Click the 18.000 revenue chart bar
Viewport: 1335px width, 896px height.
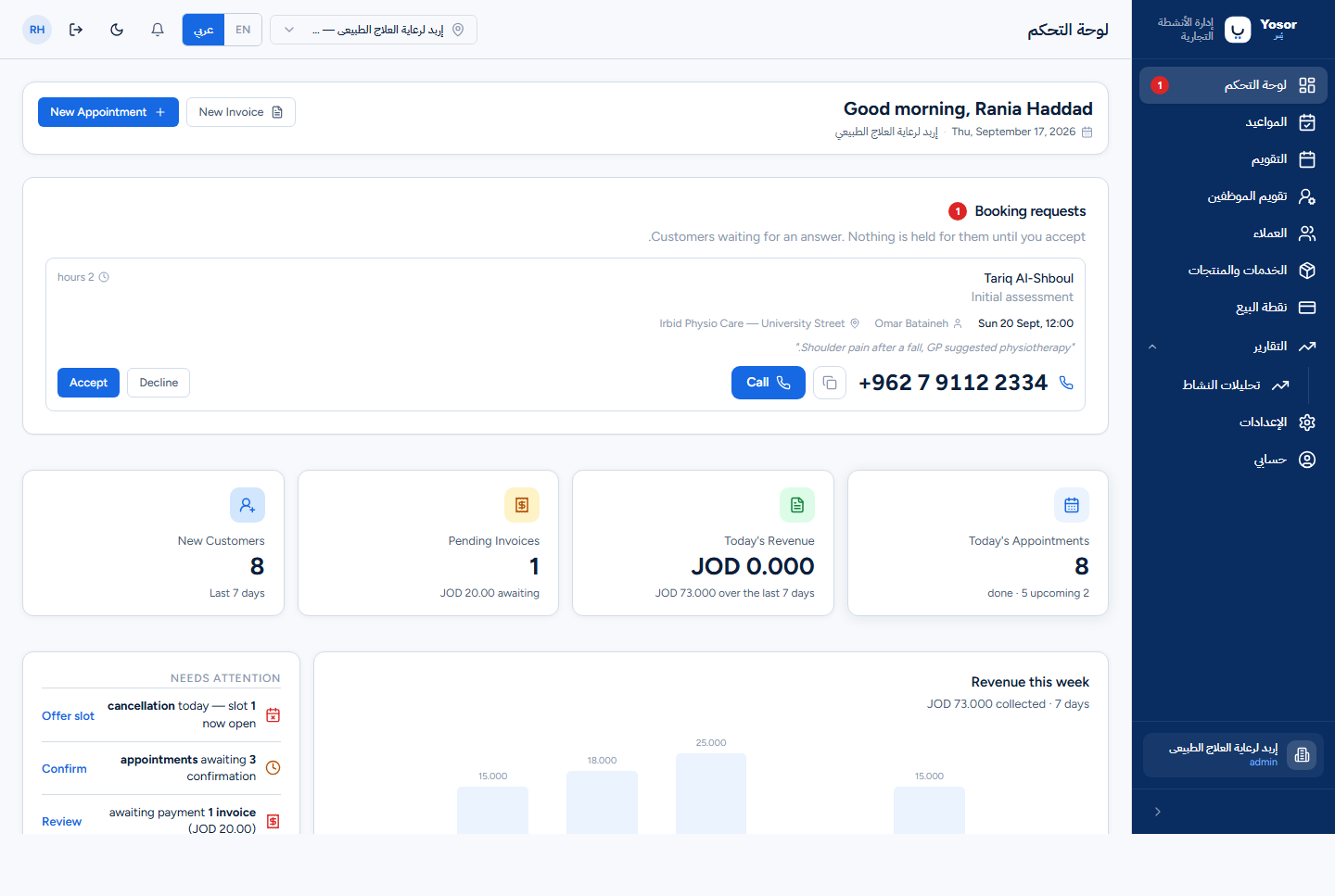pos(602,802)
